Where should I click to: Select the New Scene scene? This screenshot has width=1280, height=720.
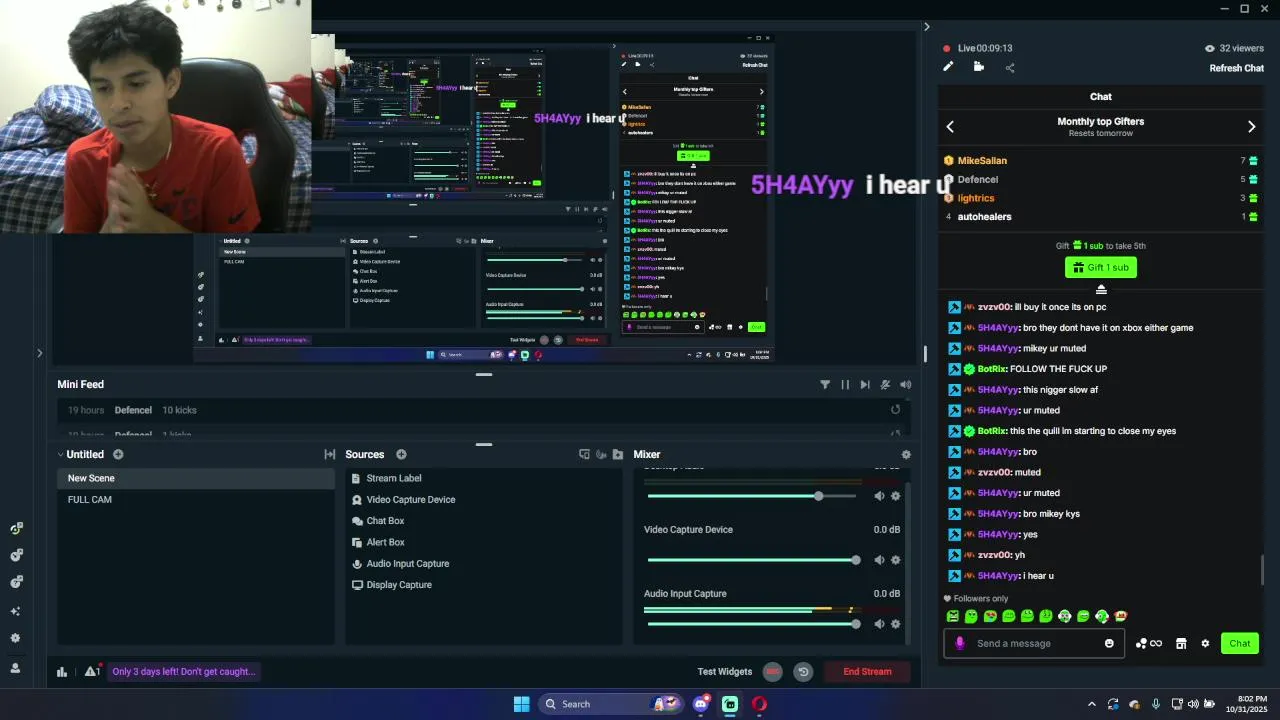pyautogui.click(x=195, y=478)
